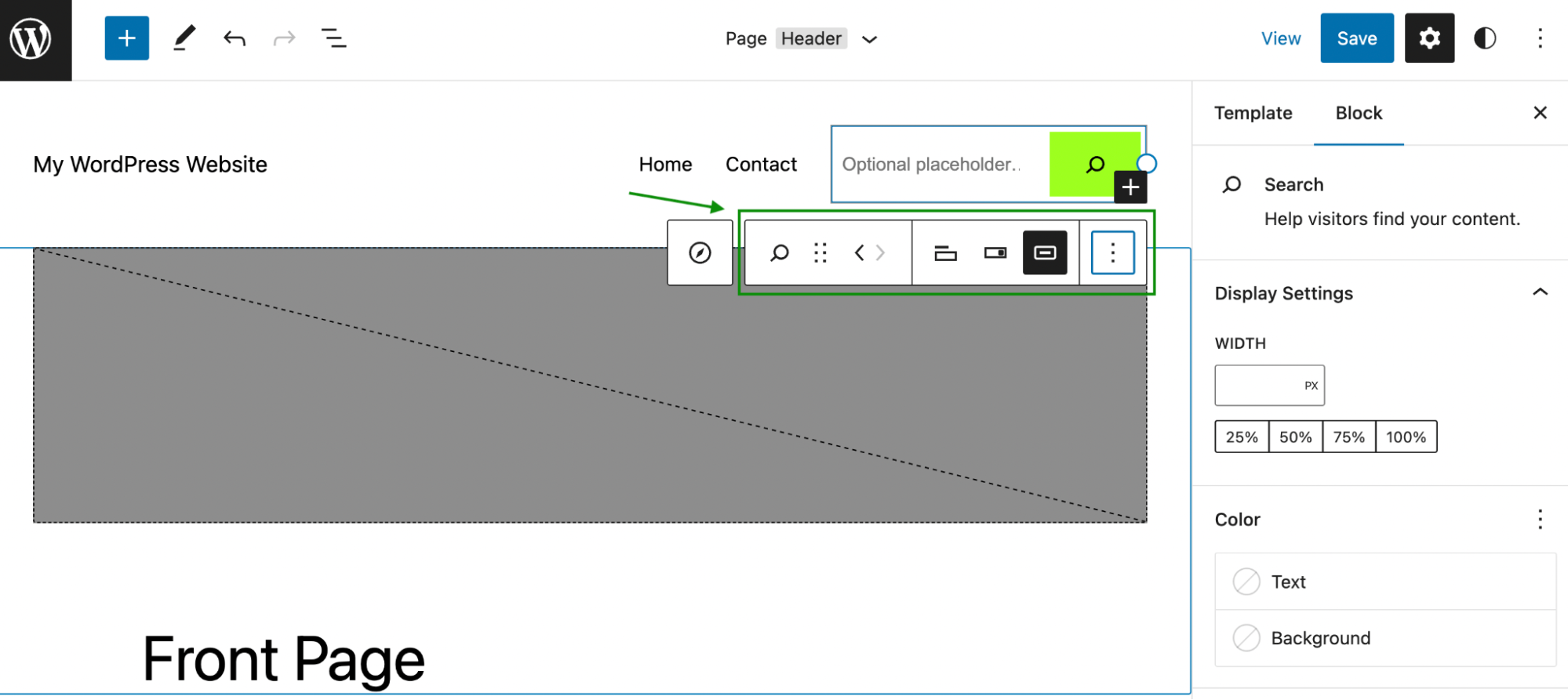Save the template changes
The image size is (1568, 700).
click(1357, 38)
